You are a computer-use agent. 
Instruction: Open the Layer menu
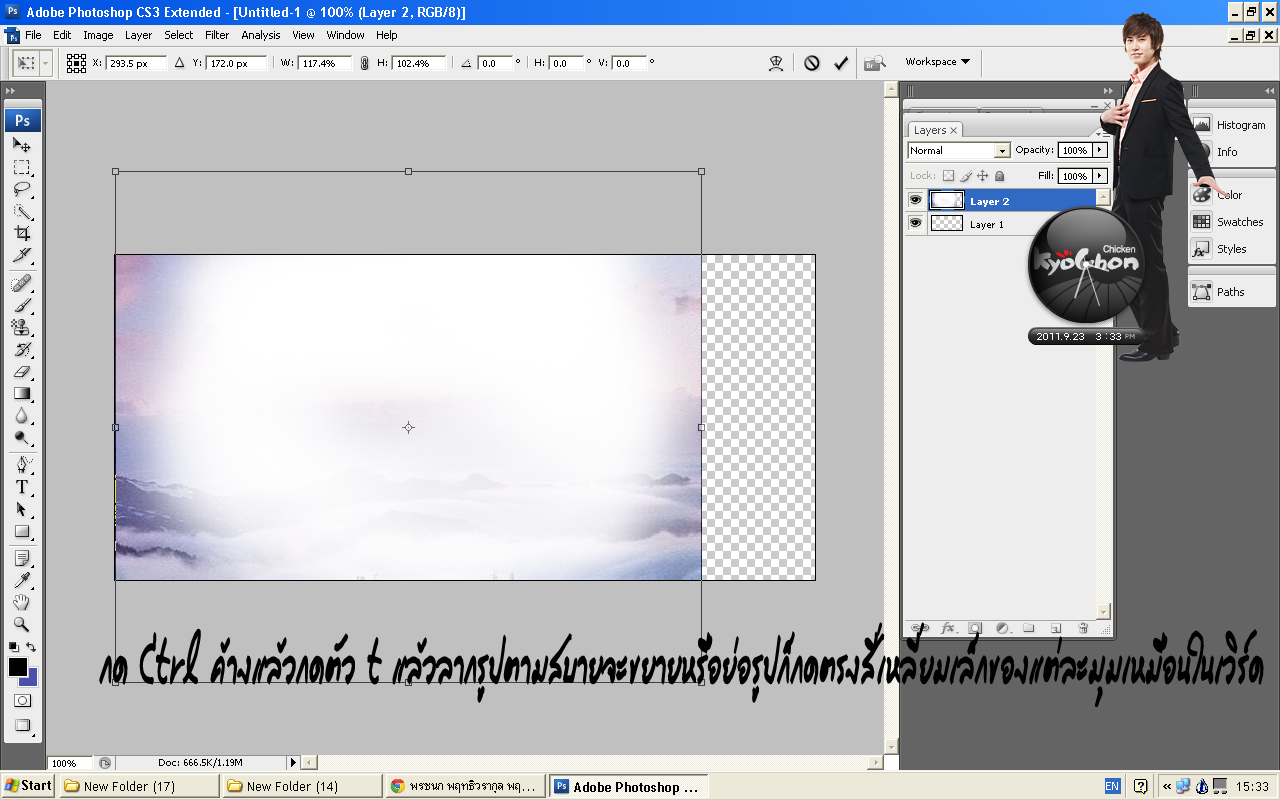[x=138, y=35]
